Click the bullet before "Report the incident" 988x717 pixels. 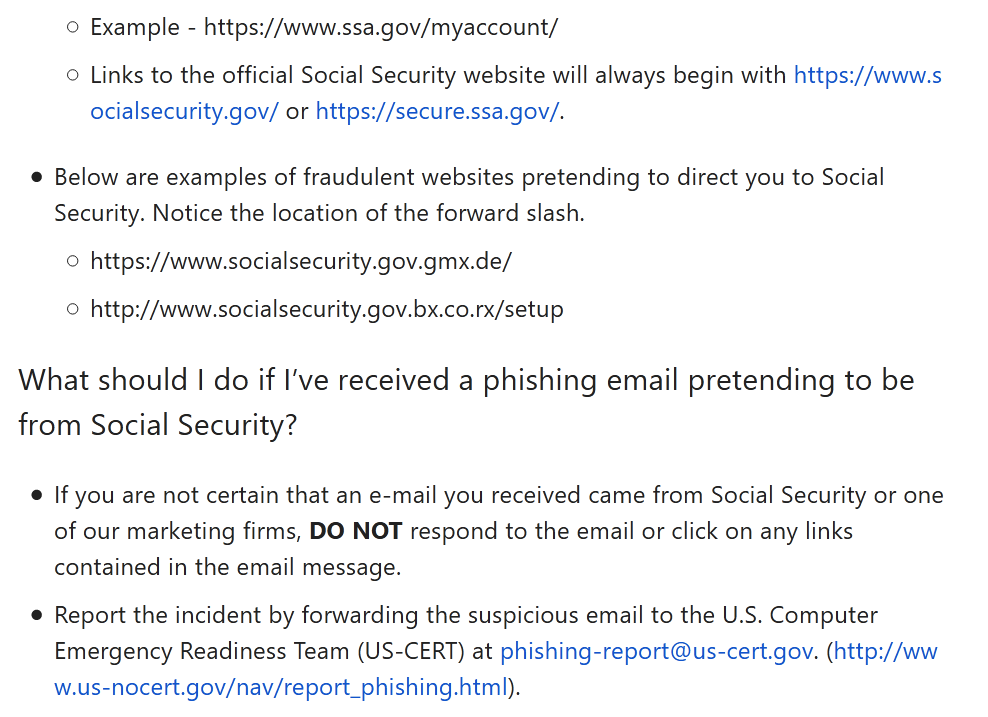tap(37, 615)
